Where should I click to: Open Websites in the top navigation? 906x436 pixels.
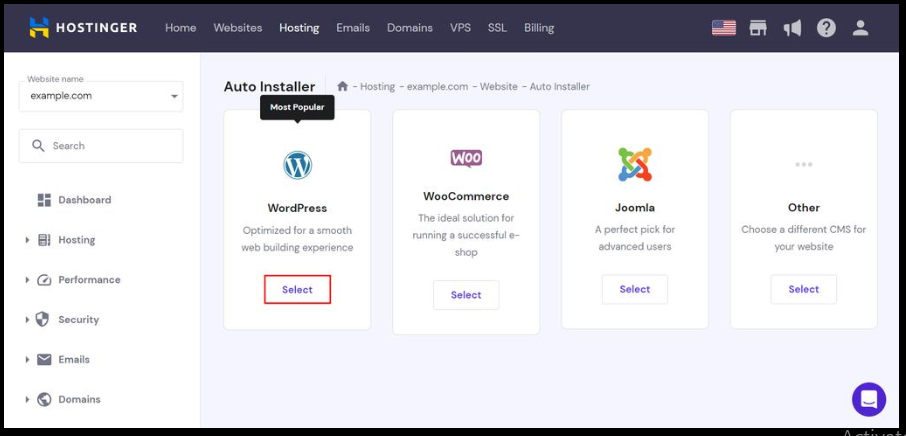pos(237,28)
